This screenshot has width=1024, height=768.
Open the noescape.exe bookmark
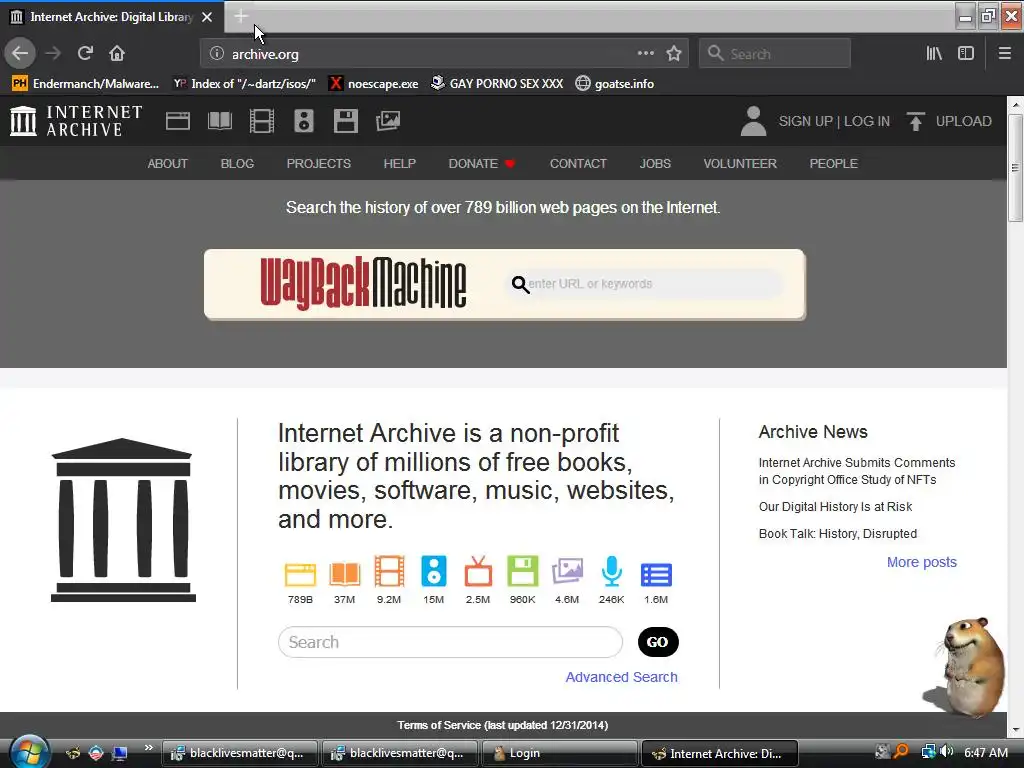click(374, 84)
